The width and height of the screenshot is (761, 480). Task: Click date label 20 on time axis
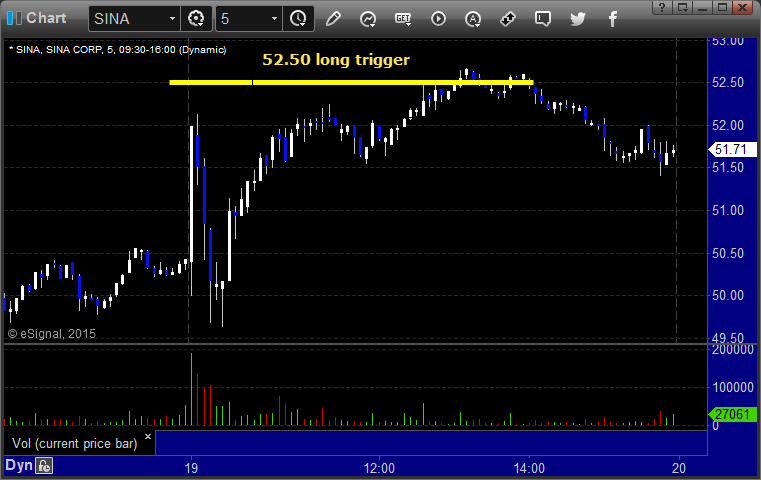[x=678, y=468]
